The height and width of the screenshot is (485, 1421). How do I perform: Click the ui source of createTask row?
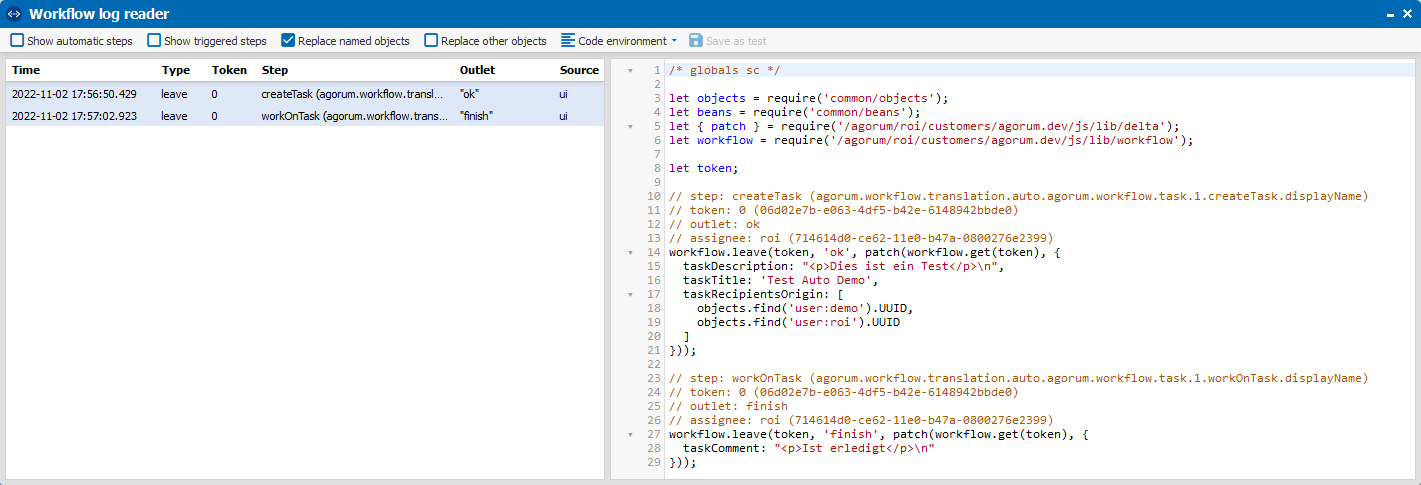(x=564, y=94)
